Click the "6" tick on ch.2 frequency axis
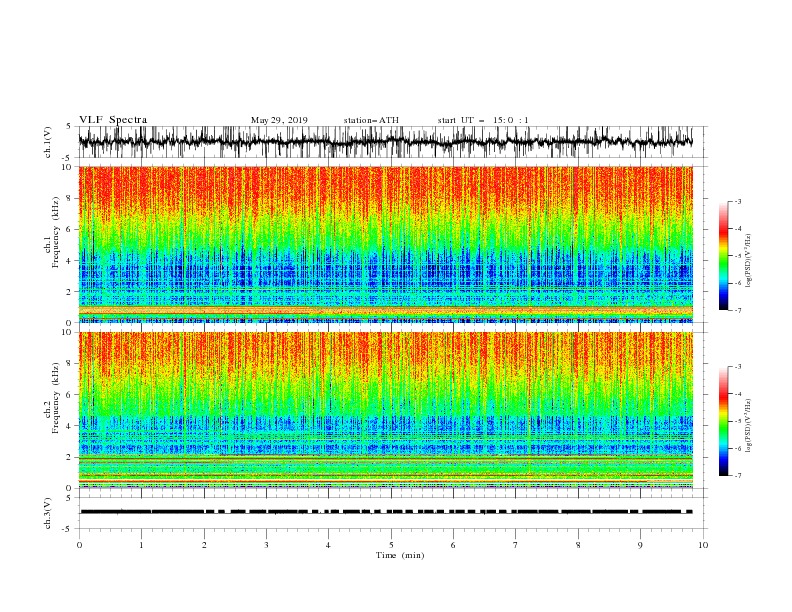This screenshot has width=792, height=612. 70,395
